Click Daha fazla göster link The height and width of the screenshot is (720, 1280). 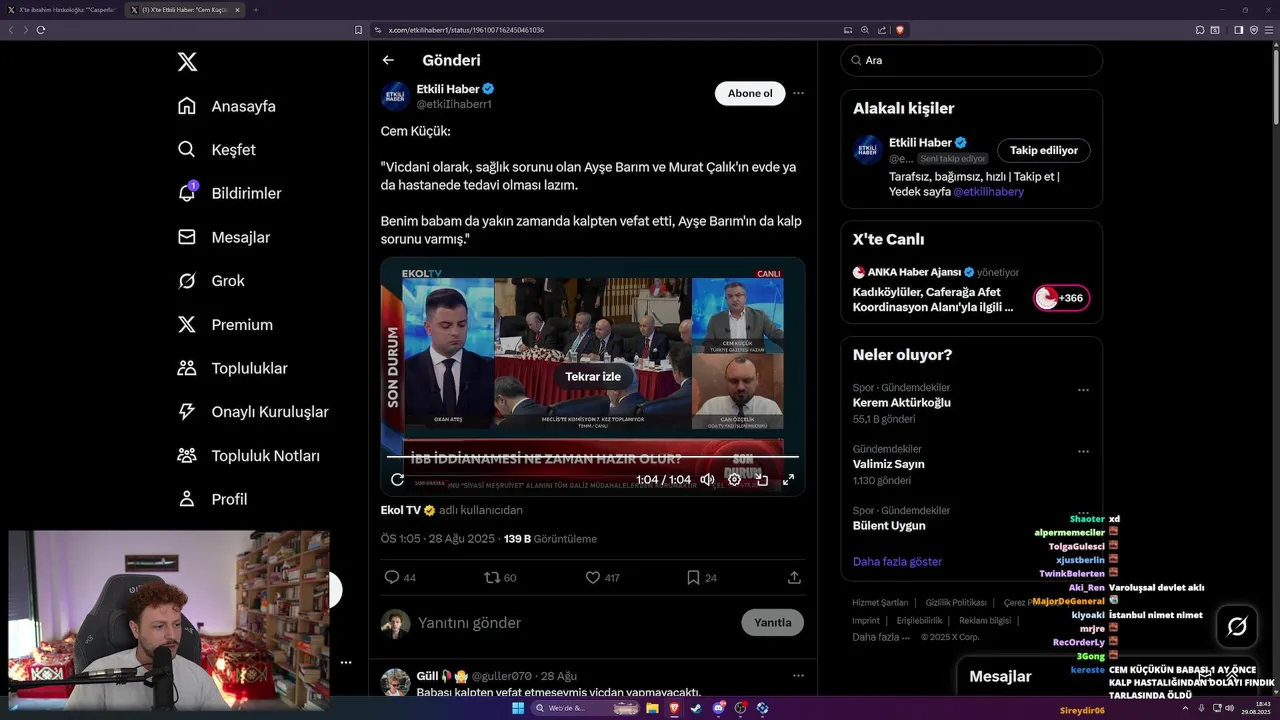click(897, 562)
